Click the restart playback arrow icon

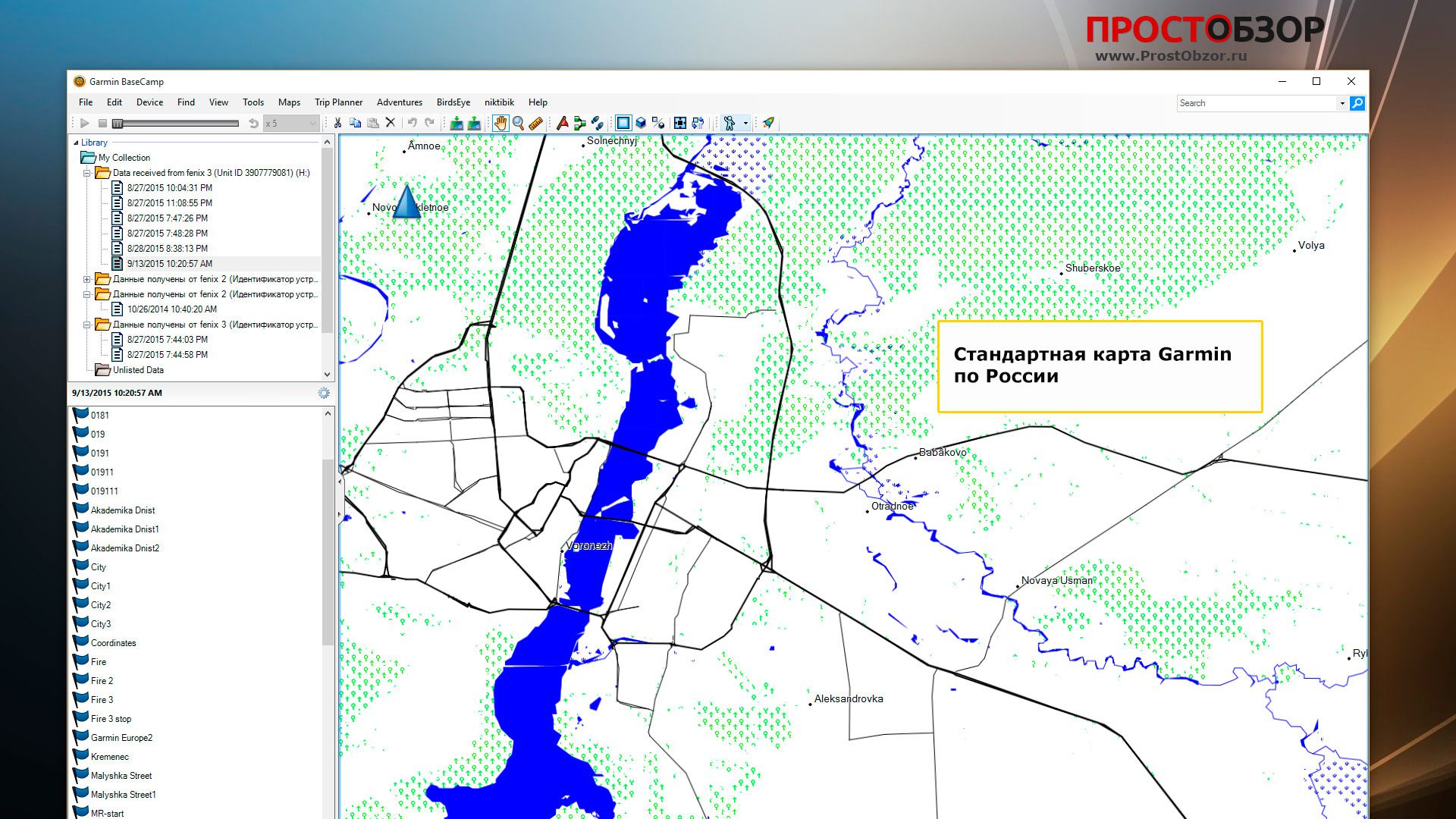click(253, 123)
